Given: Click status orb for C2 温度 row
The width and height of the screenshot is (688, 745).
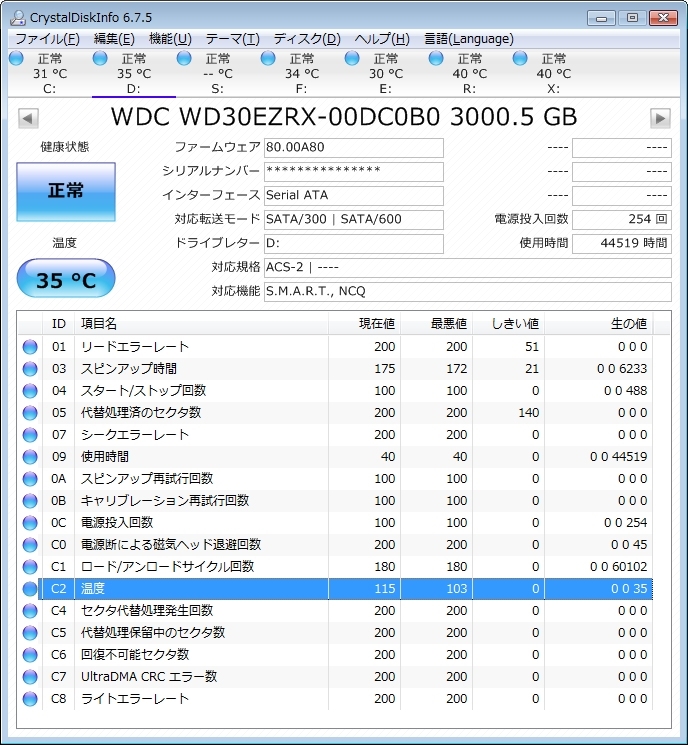Looking at the screenshot, I should click(x=30, y=589).
